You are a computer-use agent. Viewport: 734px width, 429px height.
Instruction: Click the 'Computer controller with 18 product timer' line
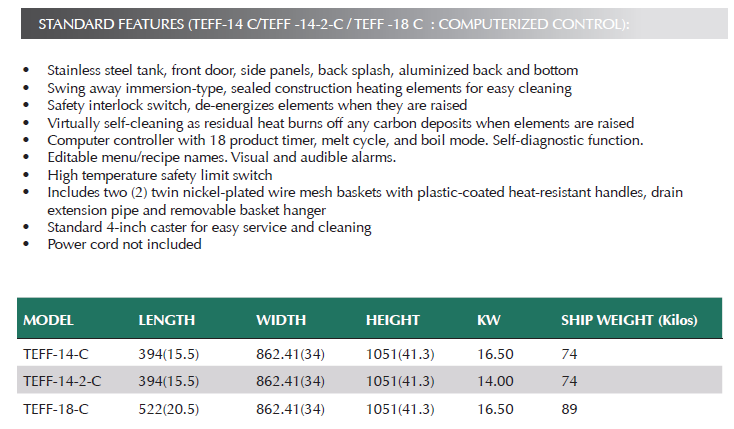click(x=345, y=140)
